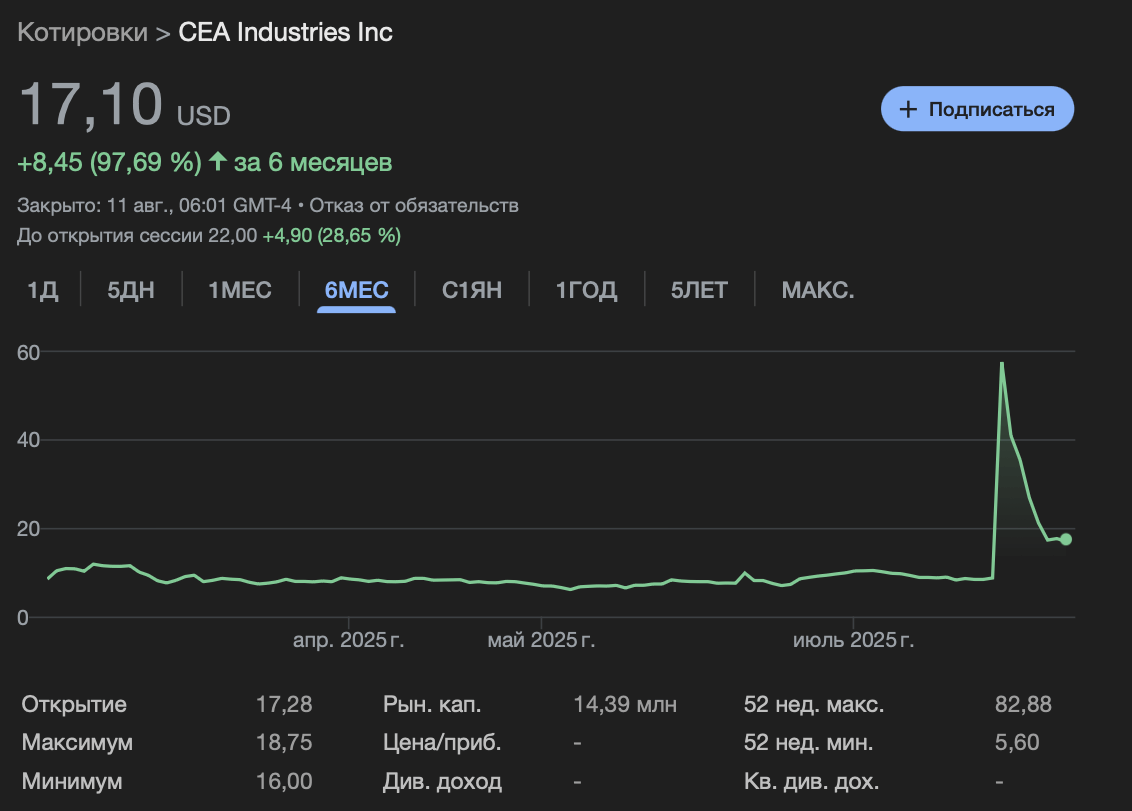Click the CEA Industries Inc title
This screenshot has width=1132, height=811.
pos(286,32)
